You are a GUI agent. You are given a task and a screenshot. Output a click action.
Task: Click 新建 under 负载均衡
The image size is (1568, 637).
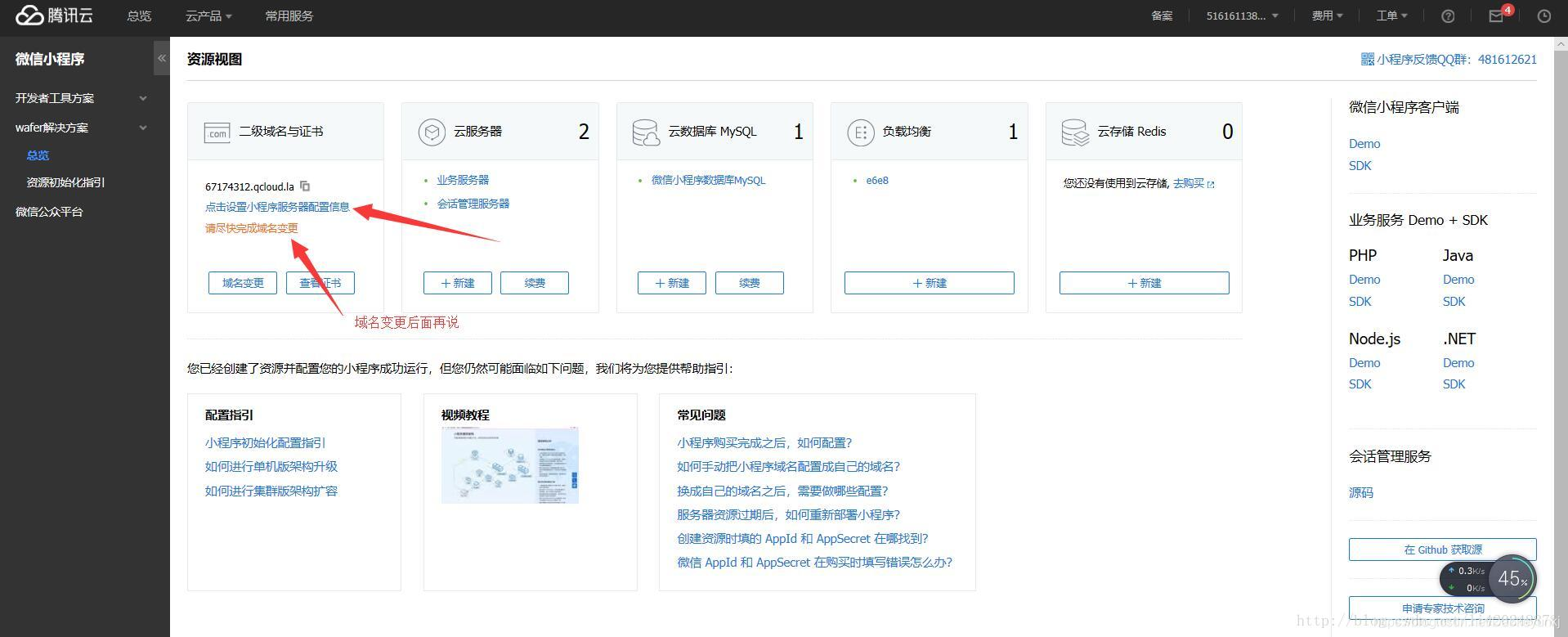tap(930, 283)
